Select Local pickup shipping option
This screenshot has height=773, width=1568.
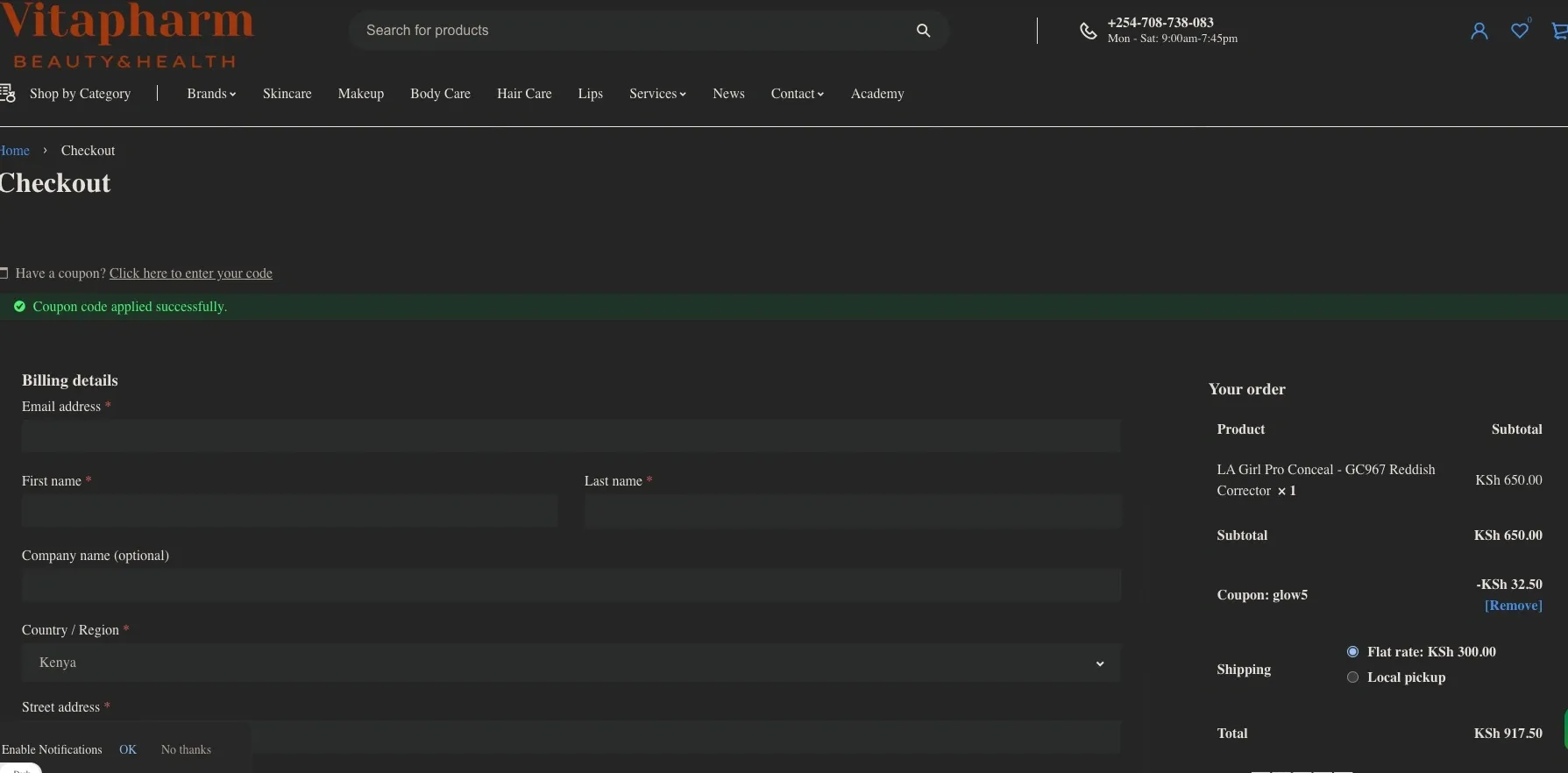[1352, 677]
